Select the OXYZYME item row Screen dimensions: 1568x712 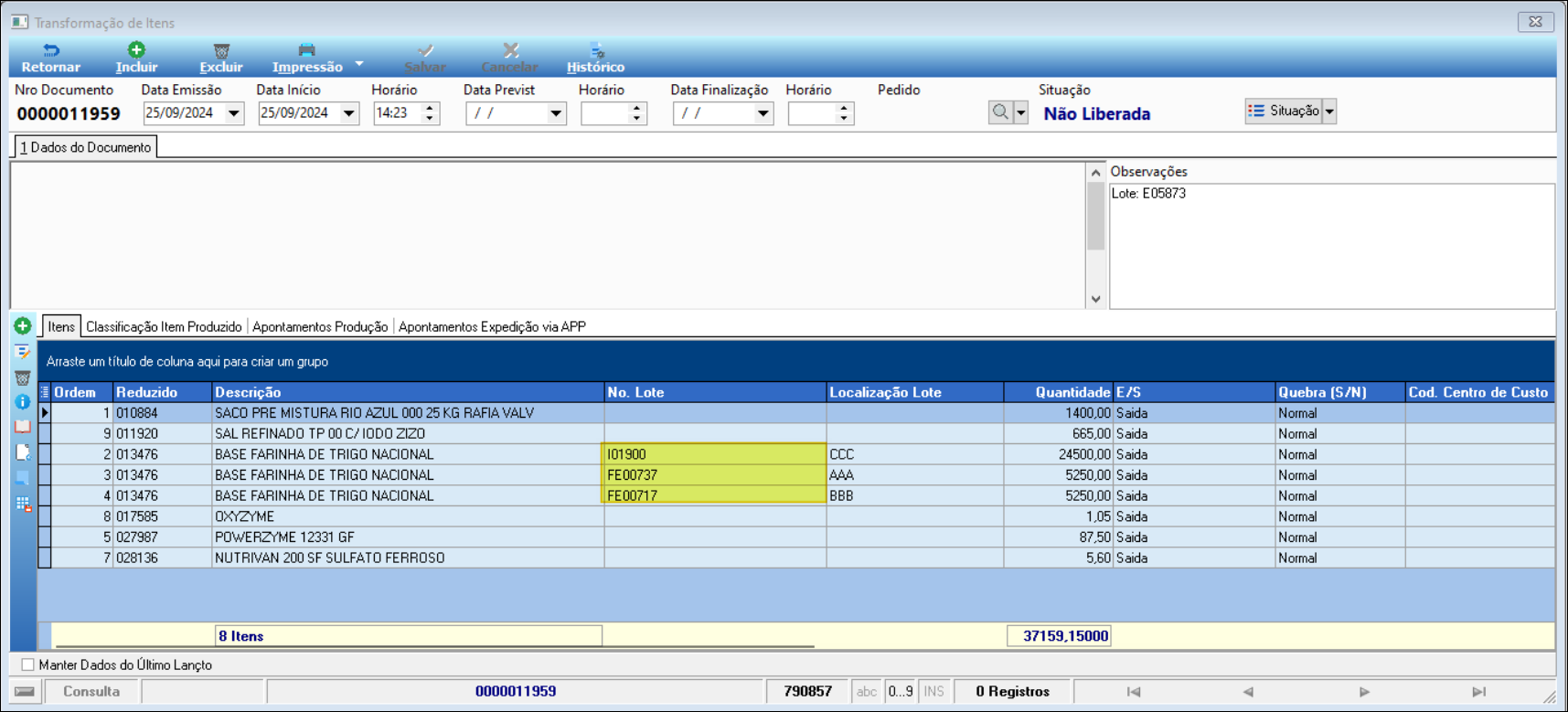click(x=795, y=516)
